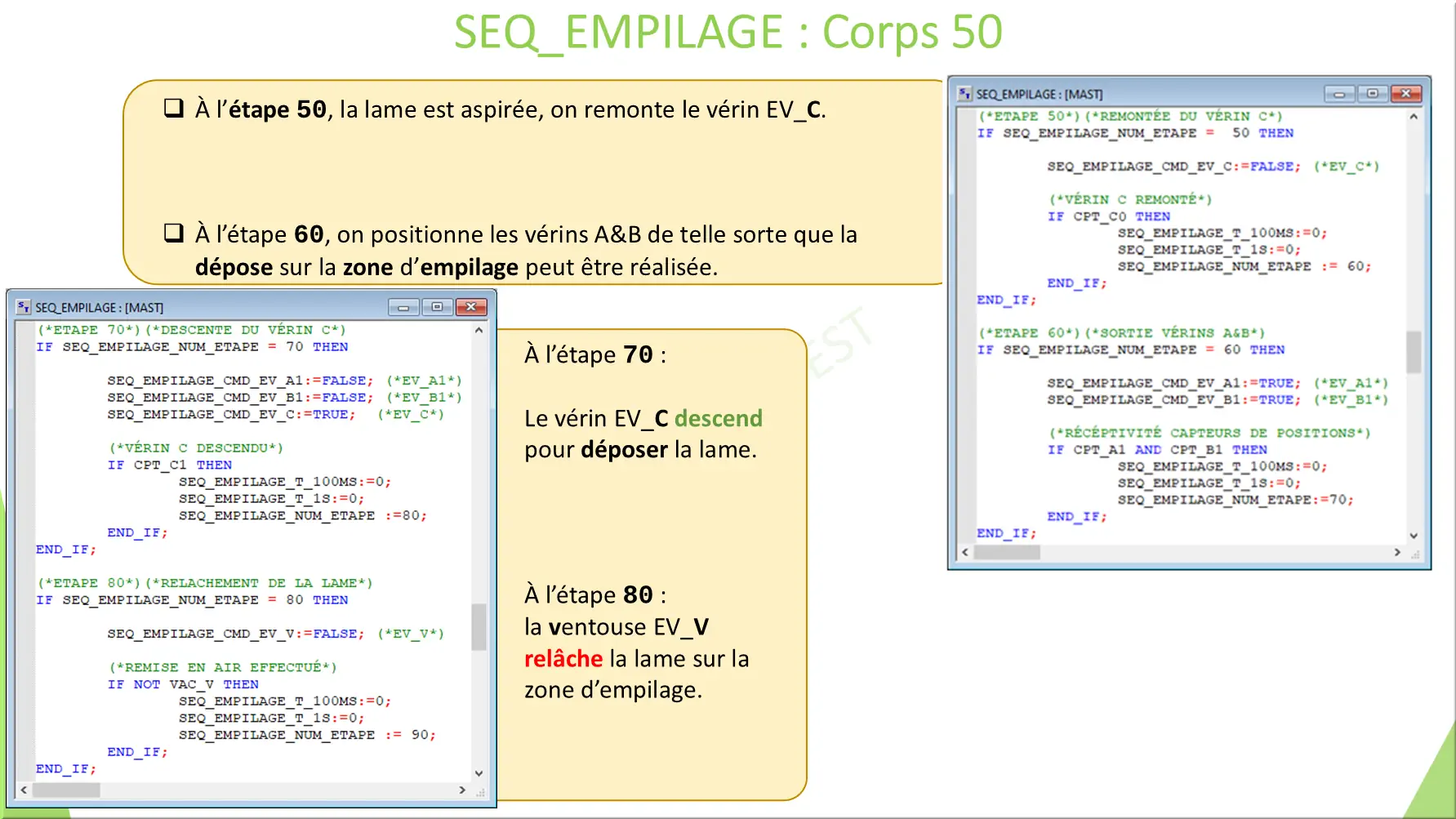This screenshot has width=1456, height=819.
Task: Check the checkbox next to the étape 50 bullet
Action: pos(173,107)
